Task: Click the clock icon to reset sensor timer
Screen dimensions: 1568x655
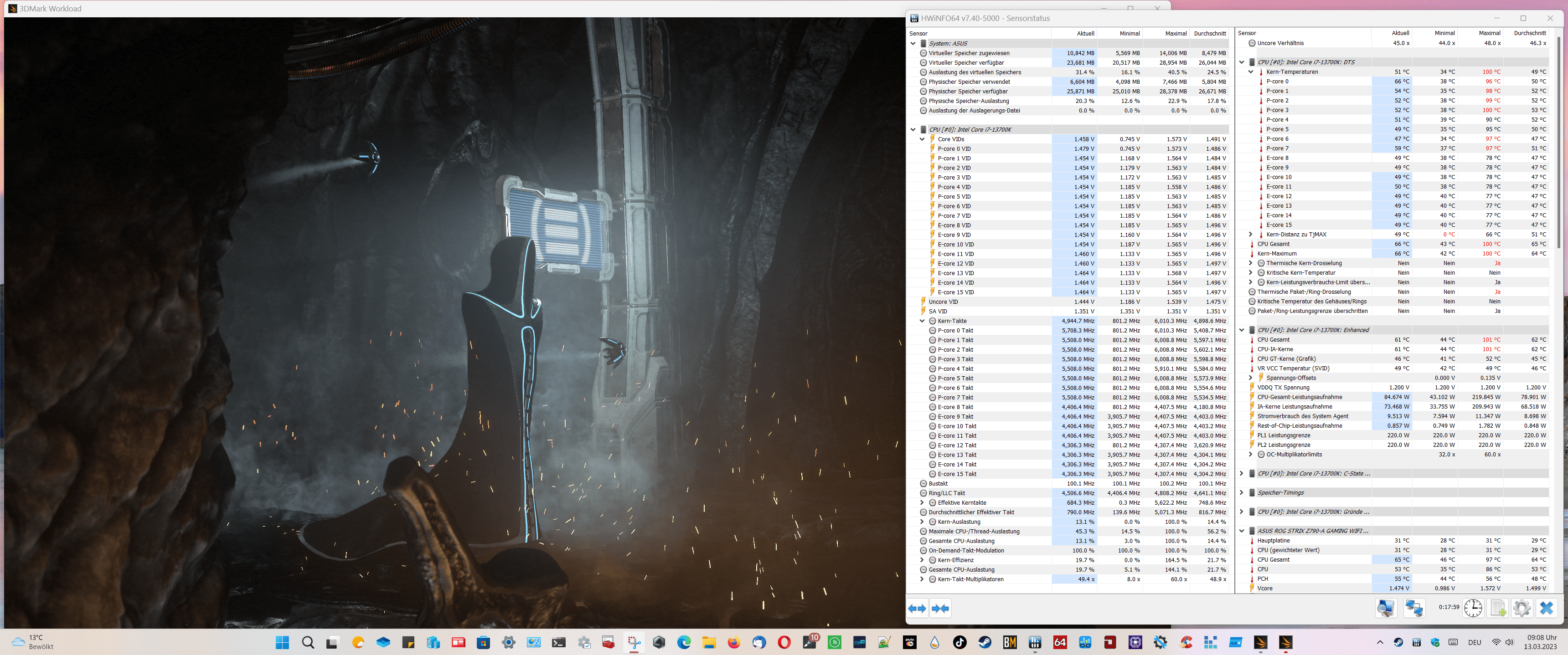Action: 1473,608
